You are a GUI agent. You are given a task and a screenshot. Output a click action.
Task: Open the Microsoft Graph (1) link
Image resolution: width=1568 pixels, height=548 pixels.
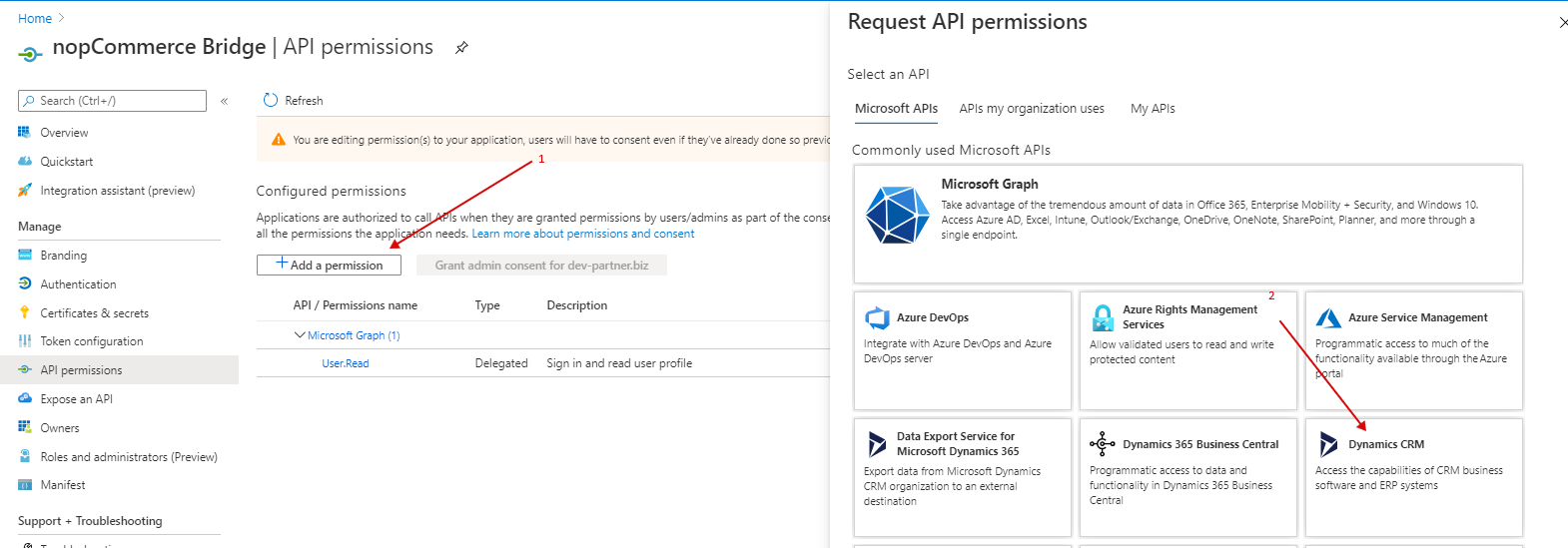(x=354, y=335)
